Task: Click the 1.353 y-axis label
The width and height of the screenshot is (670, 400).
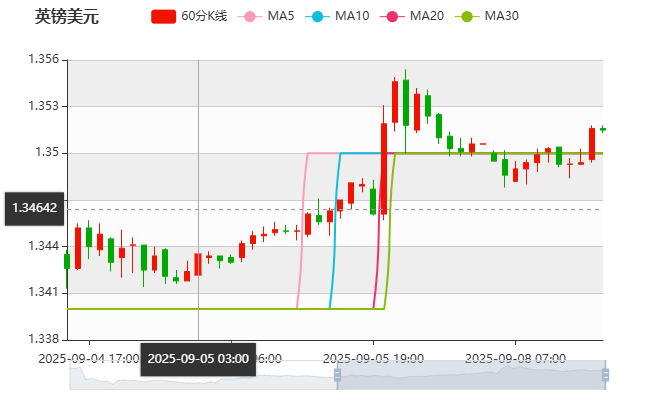Action: point(44,106)
